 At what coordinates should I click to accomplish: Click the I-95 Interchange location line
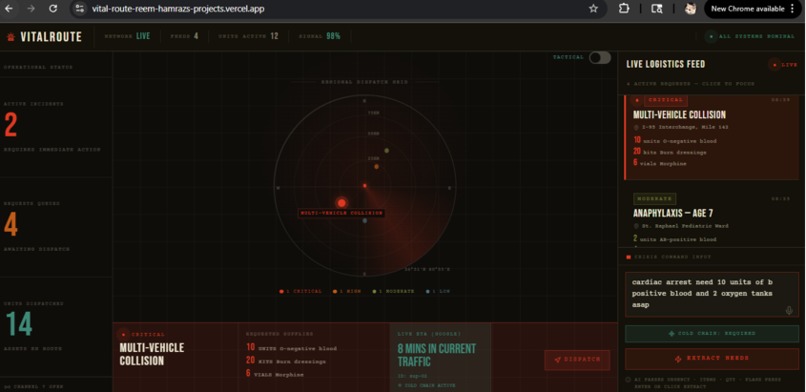click(681, 127)
